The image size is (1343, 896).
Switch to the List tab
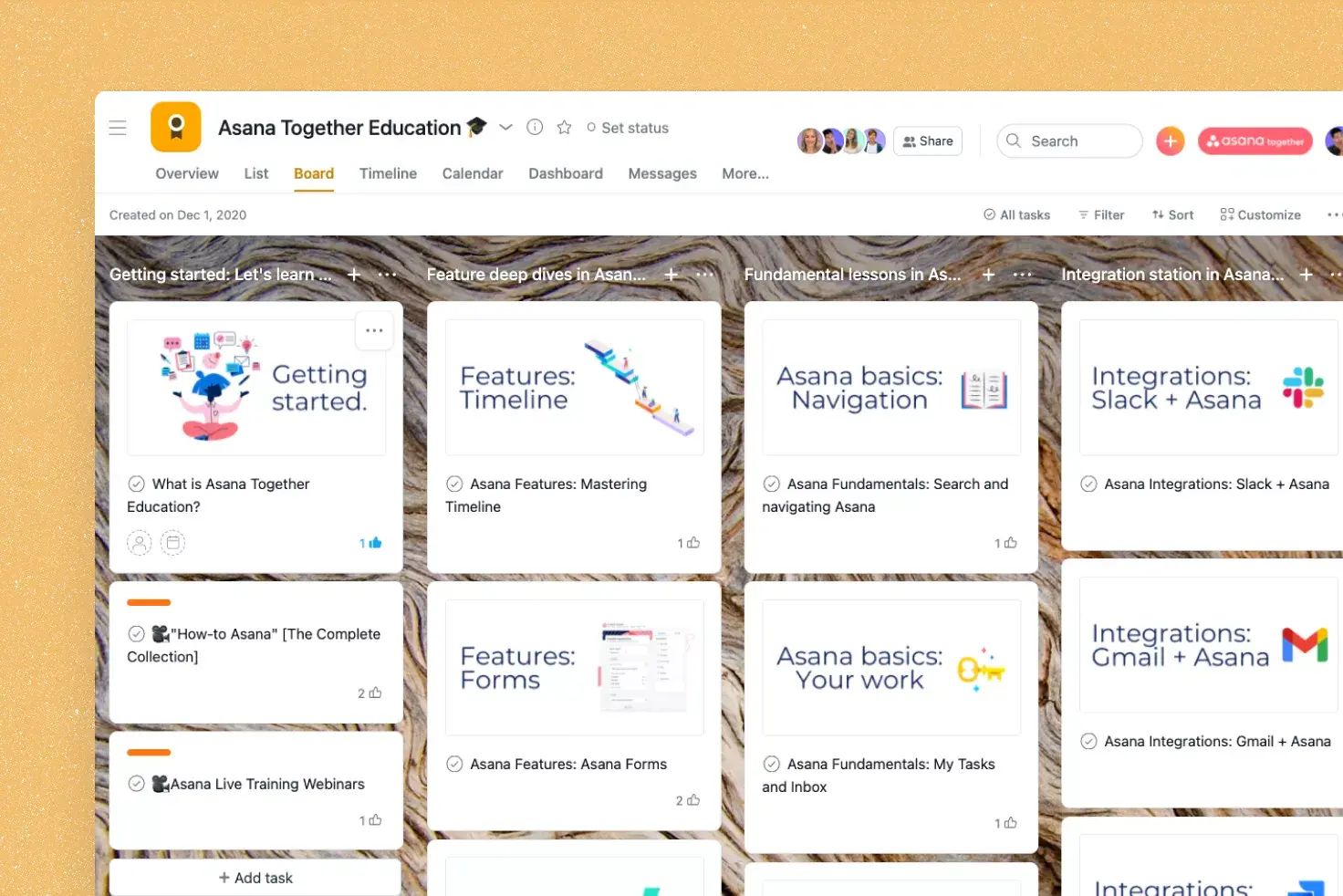click(x=256, y=173)
